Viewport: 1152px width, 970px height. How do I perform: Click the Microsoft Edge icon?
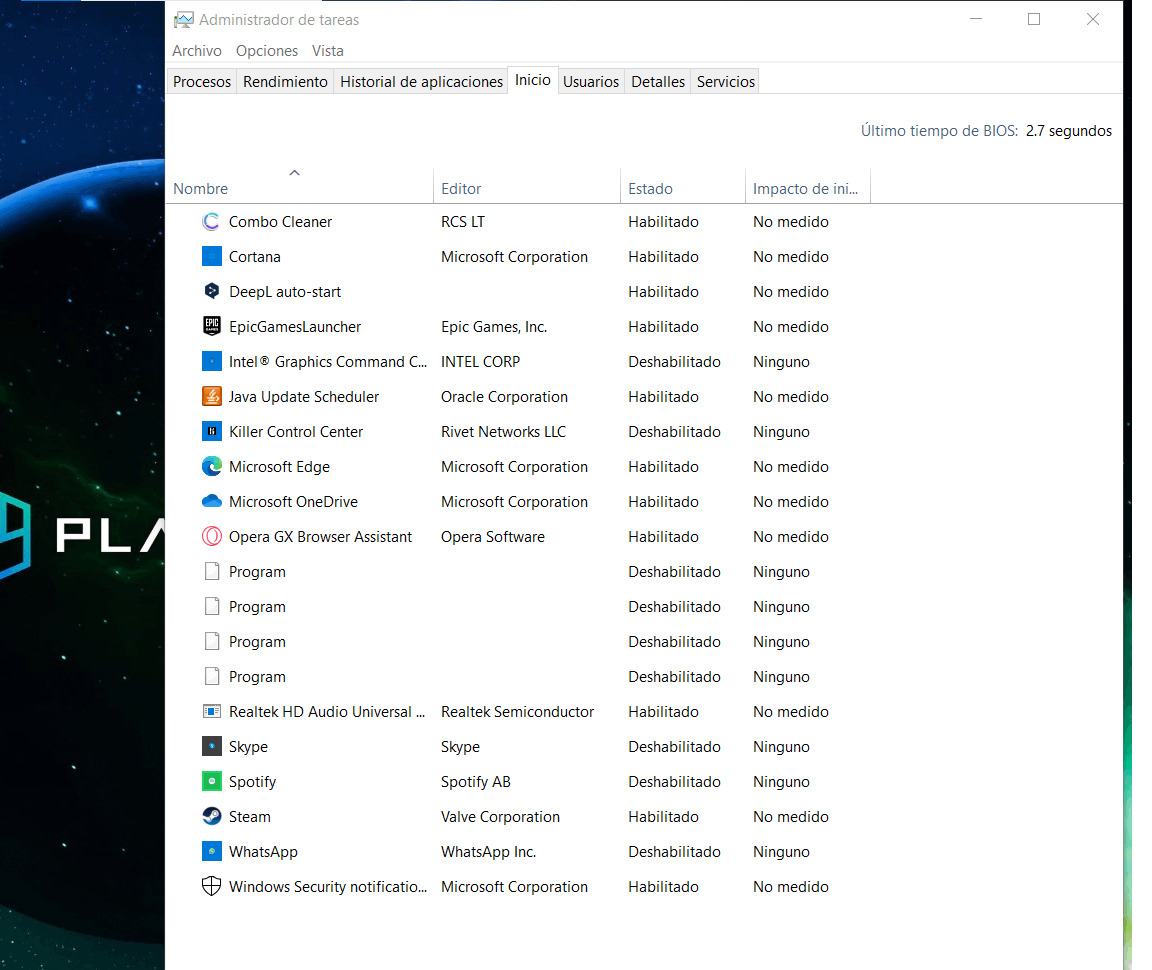coord(212,467)
